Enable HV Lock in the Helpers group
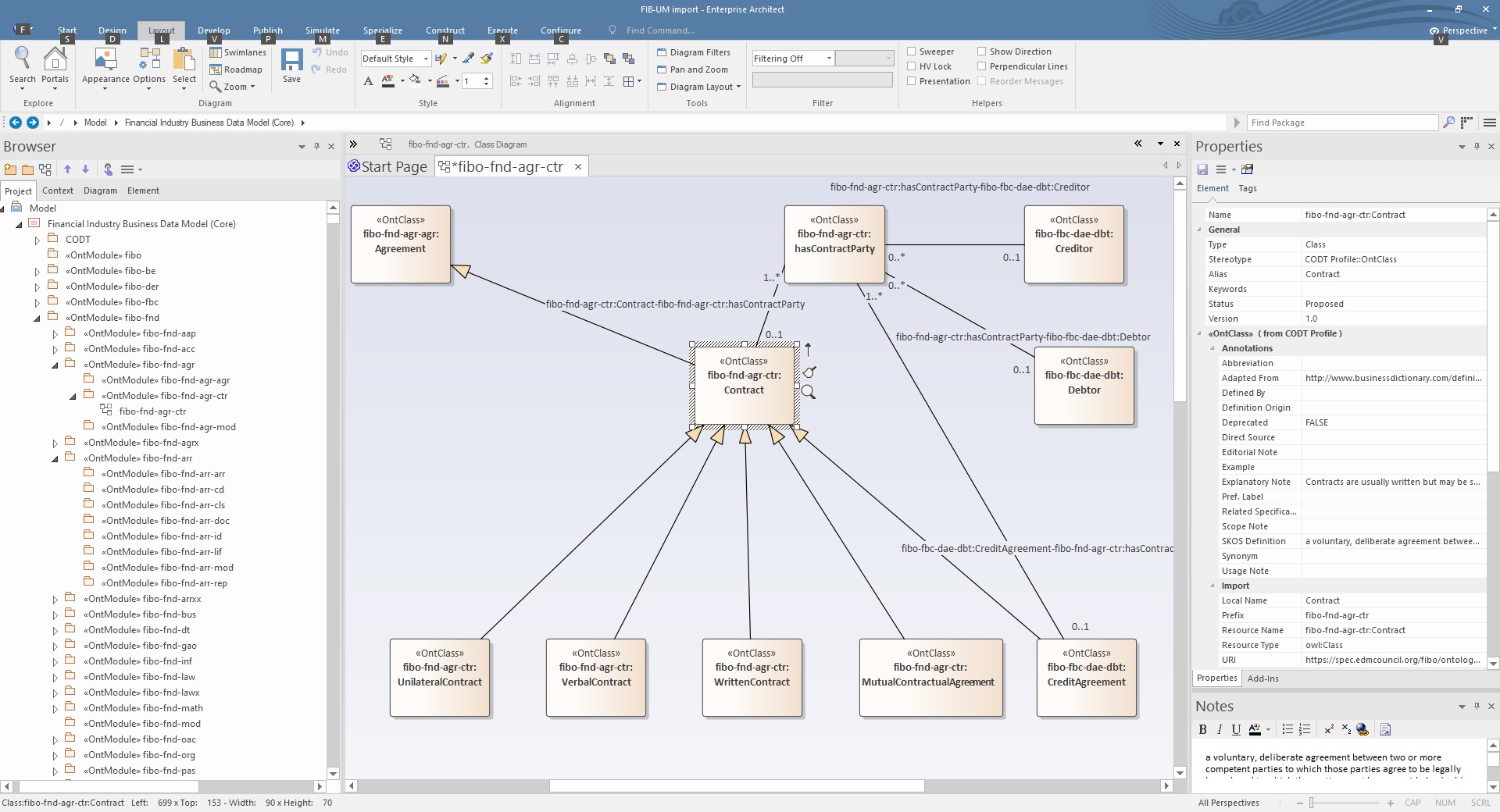 [912, 66]
